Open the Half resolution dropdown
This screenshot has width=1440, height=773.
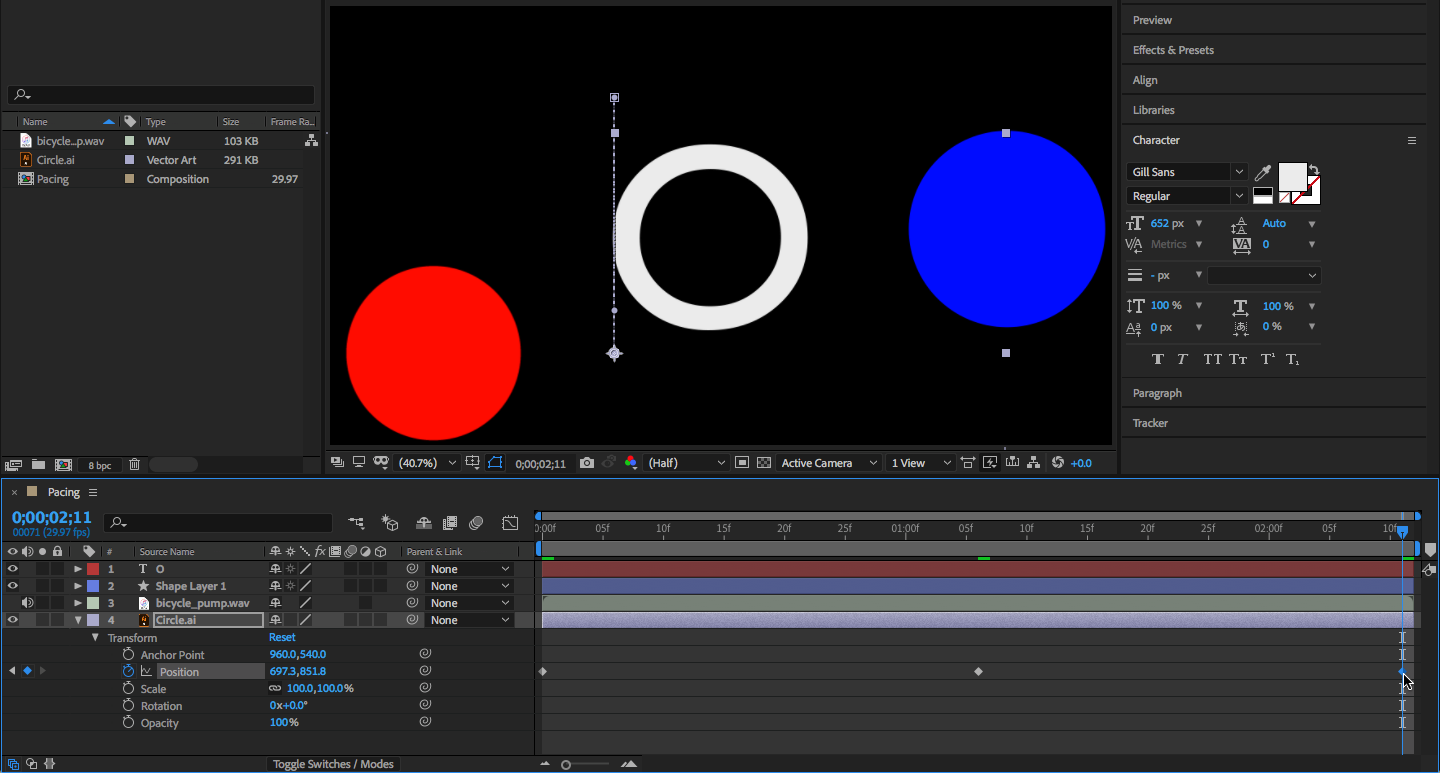pos(687,463)
